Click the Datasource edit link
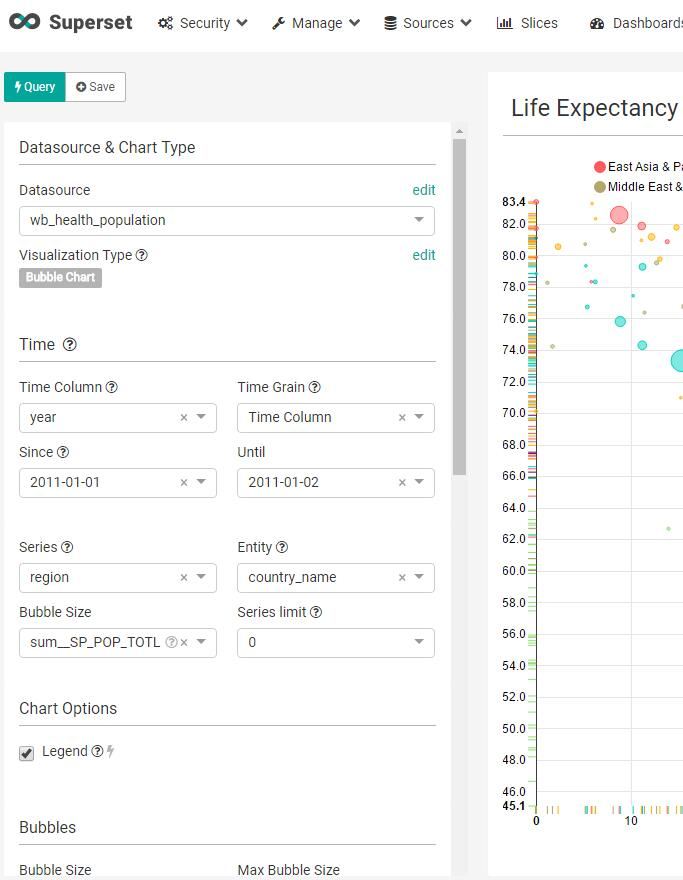 pyautogui.click(x=424, y=190)
